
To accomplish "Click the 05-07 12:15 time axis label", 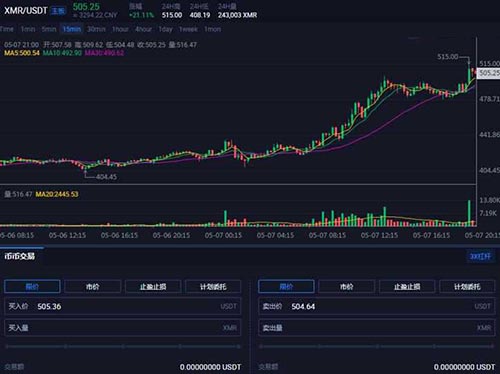I will [x=379, y=235].
